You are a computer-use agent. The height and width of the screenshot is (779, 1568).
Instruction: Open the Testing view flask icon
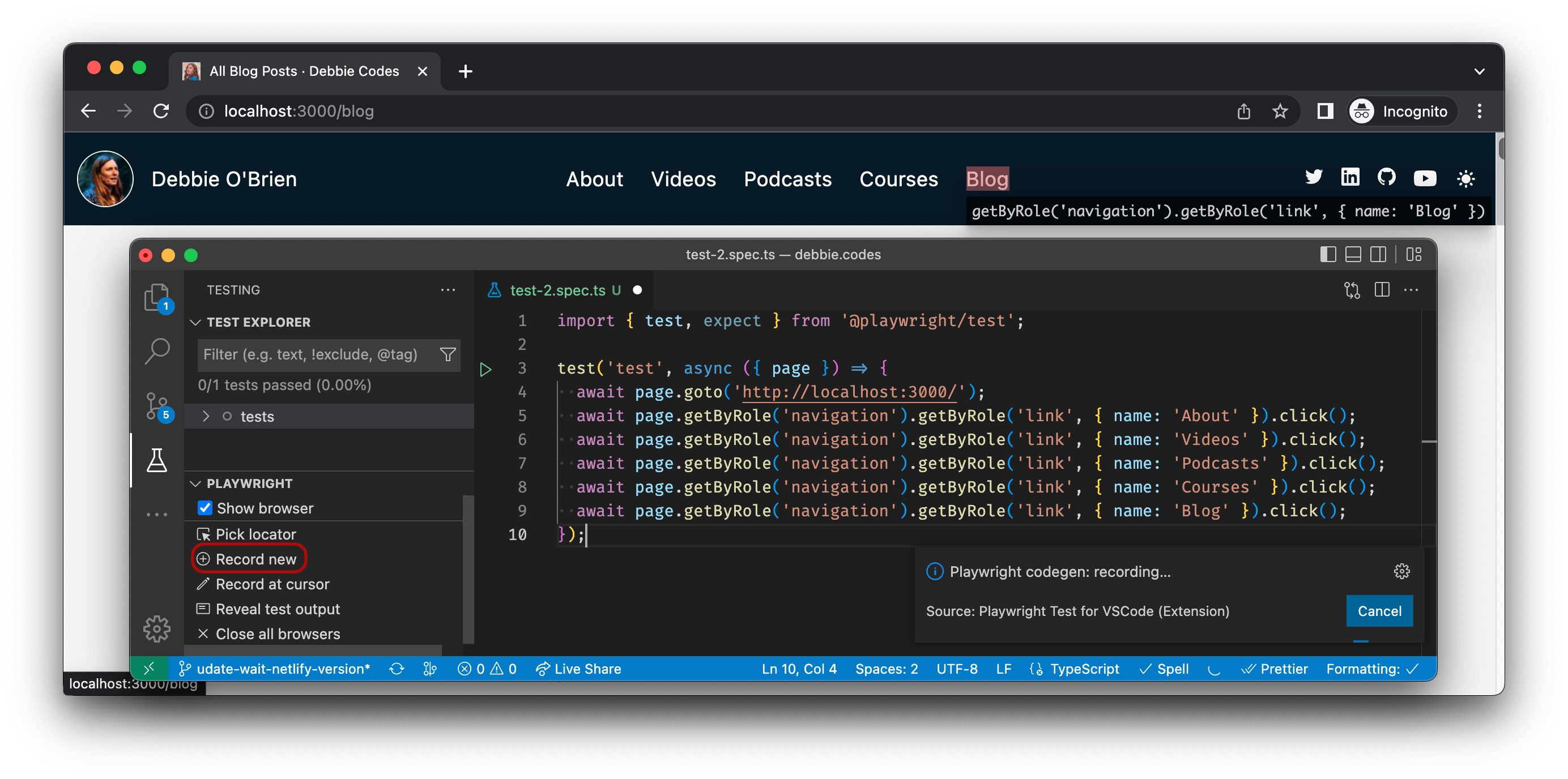(157, 461)
